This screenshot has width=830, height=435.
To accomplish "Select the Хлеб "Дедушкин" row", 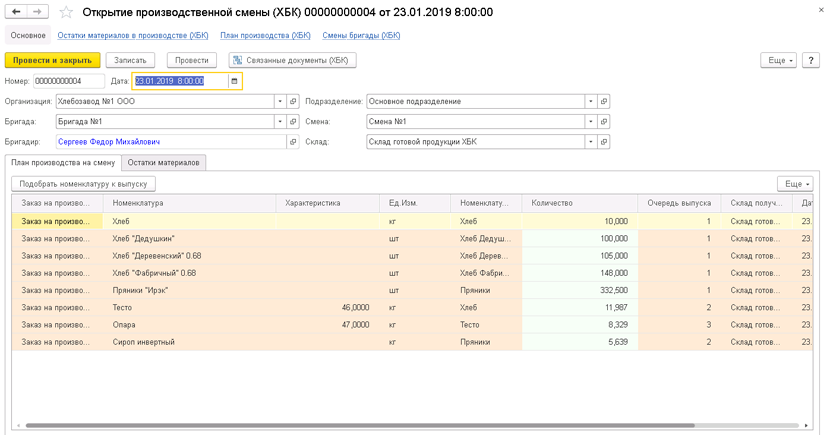I will [412, 239].
